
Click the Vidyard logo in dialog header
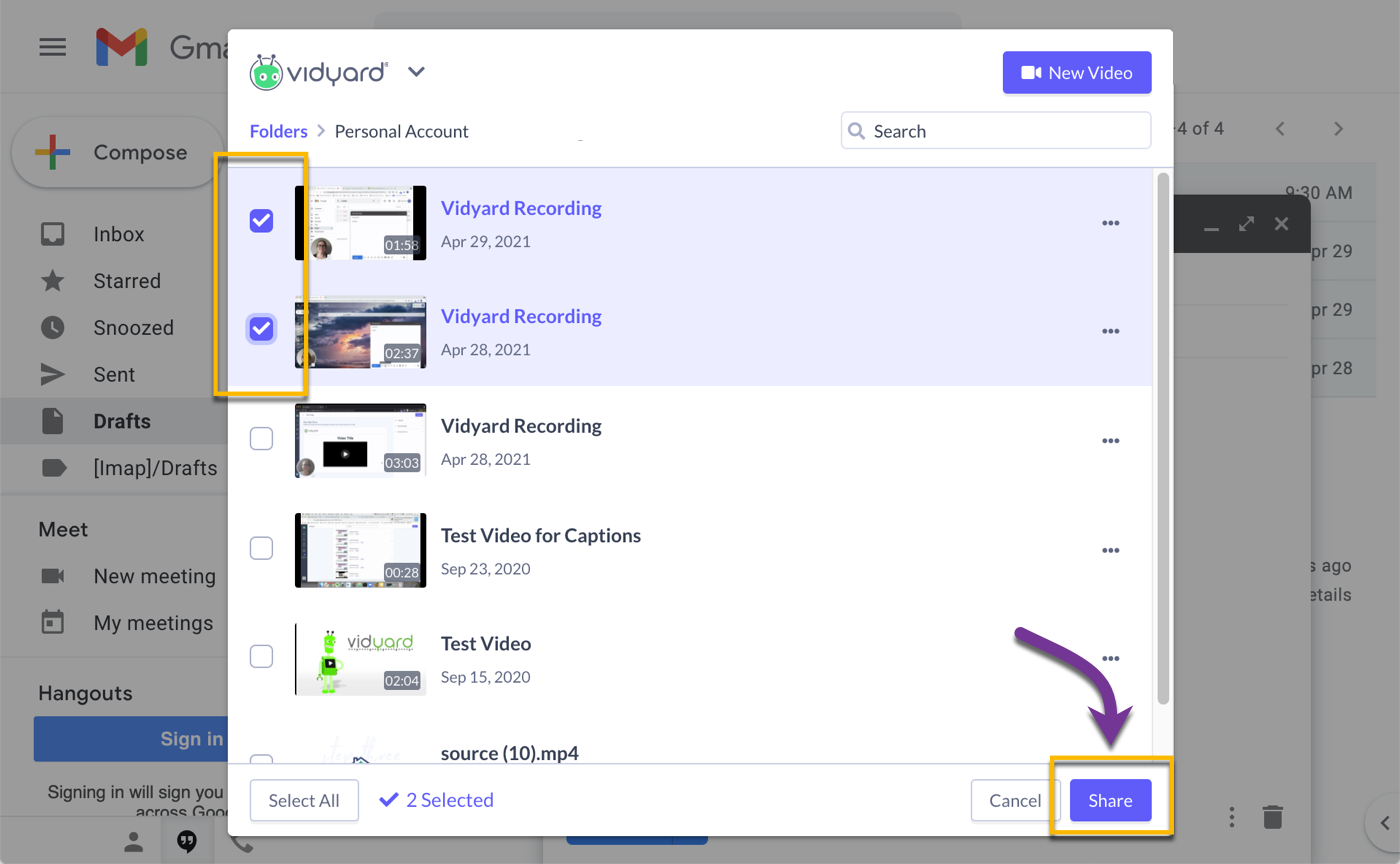[x=319, y=72]
